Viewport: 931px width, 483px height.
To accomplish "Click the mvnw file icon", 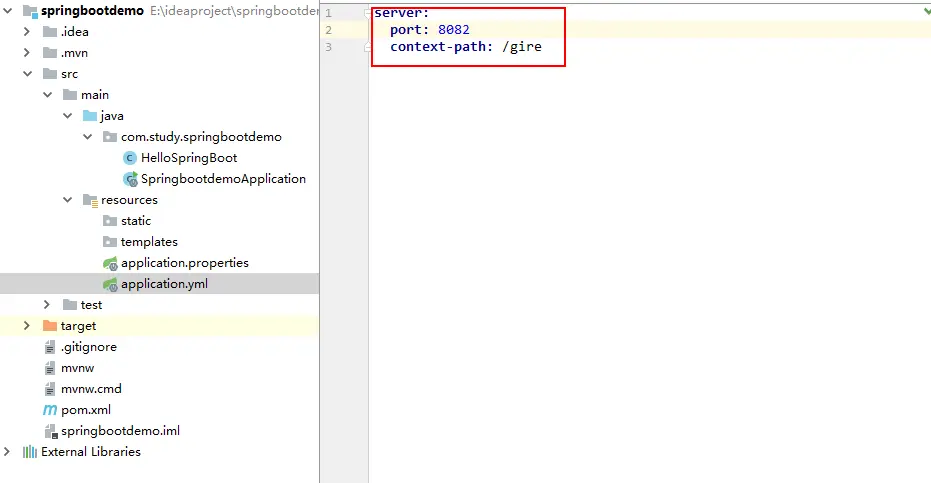I will 50,368.
